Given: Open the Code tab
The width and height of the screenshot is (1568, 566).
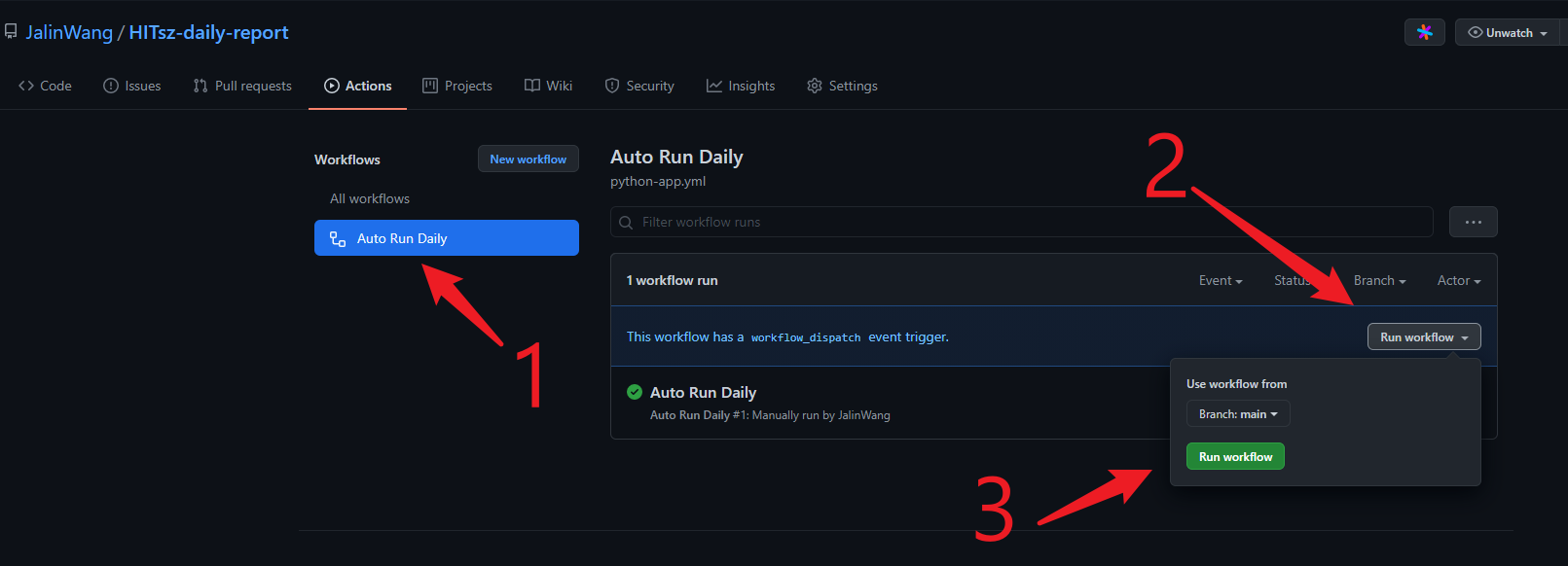Looking at the screenshot, I should [45, 86].
